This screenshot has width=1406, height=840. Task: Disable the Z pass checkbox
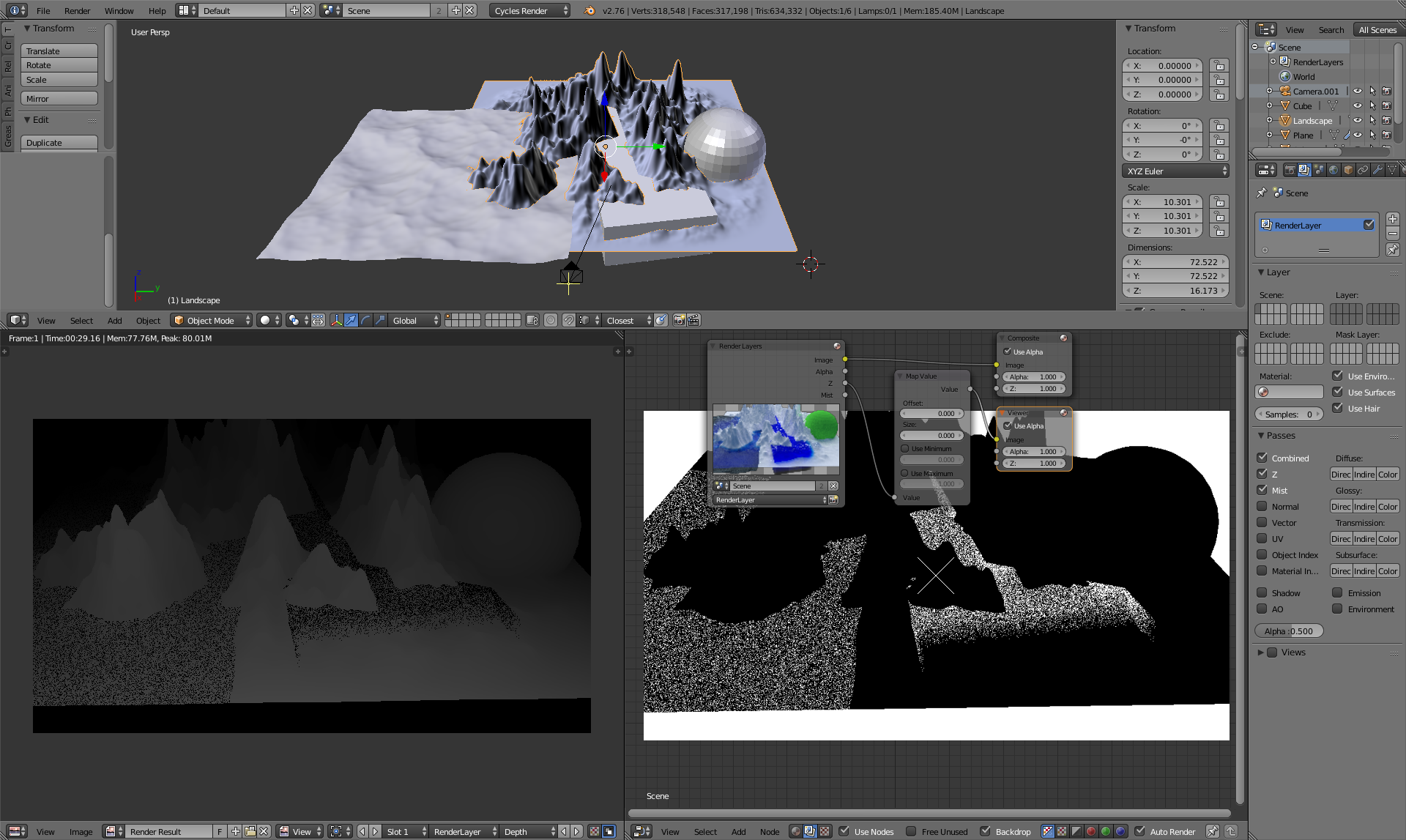[1262, 474]
